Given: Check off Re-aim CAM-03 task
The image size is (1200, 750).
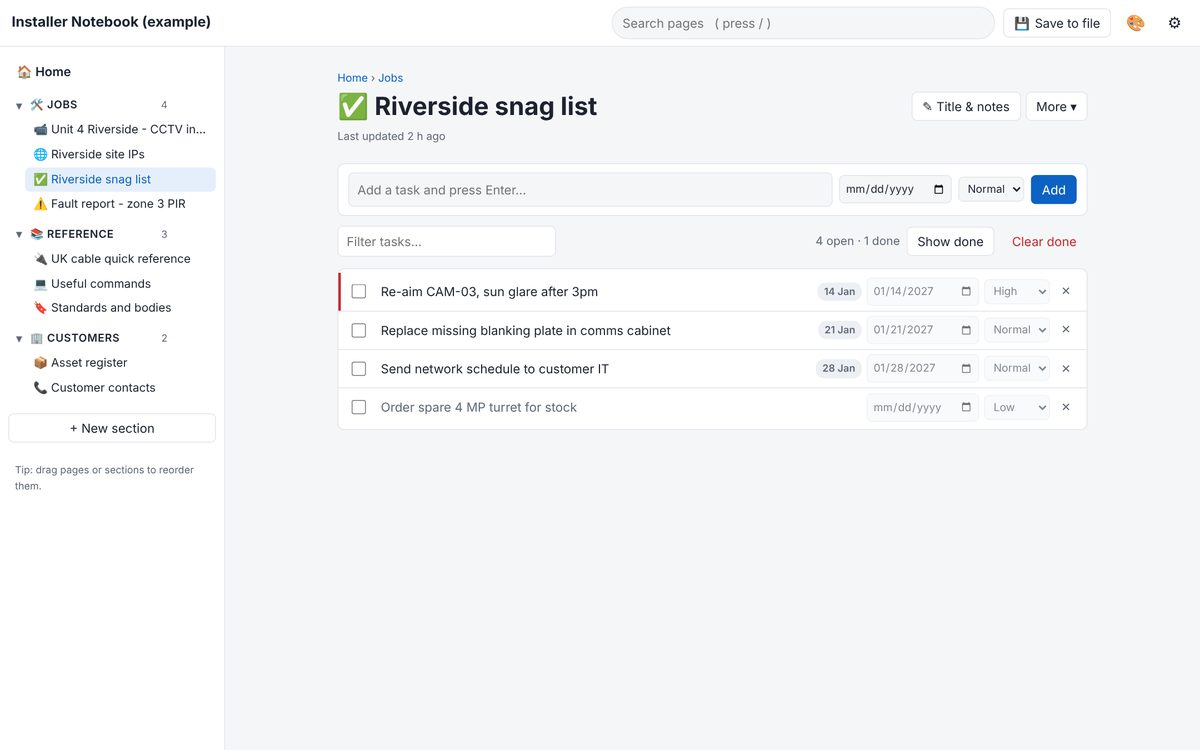Looking at the screenshot, I should pos(359,291).
